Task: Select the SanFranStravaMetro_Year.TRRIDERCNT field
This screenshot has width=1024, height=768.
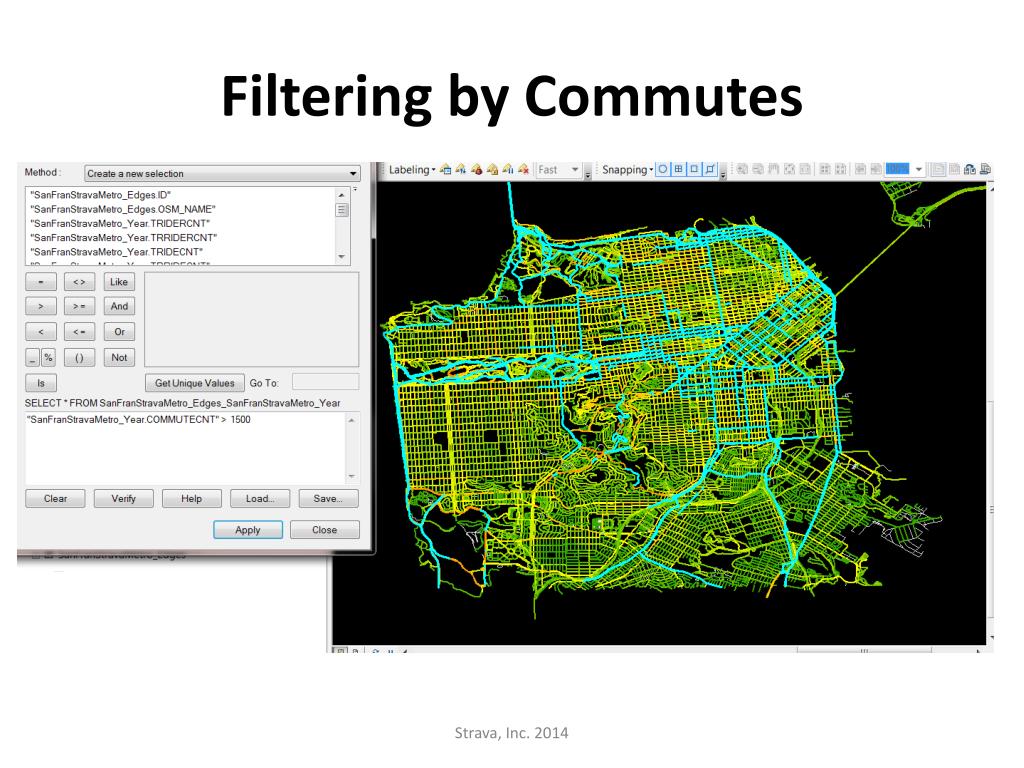Action: point(124,238)
